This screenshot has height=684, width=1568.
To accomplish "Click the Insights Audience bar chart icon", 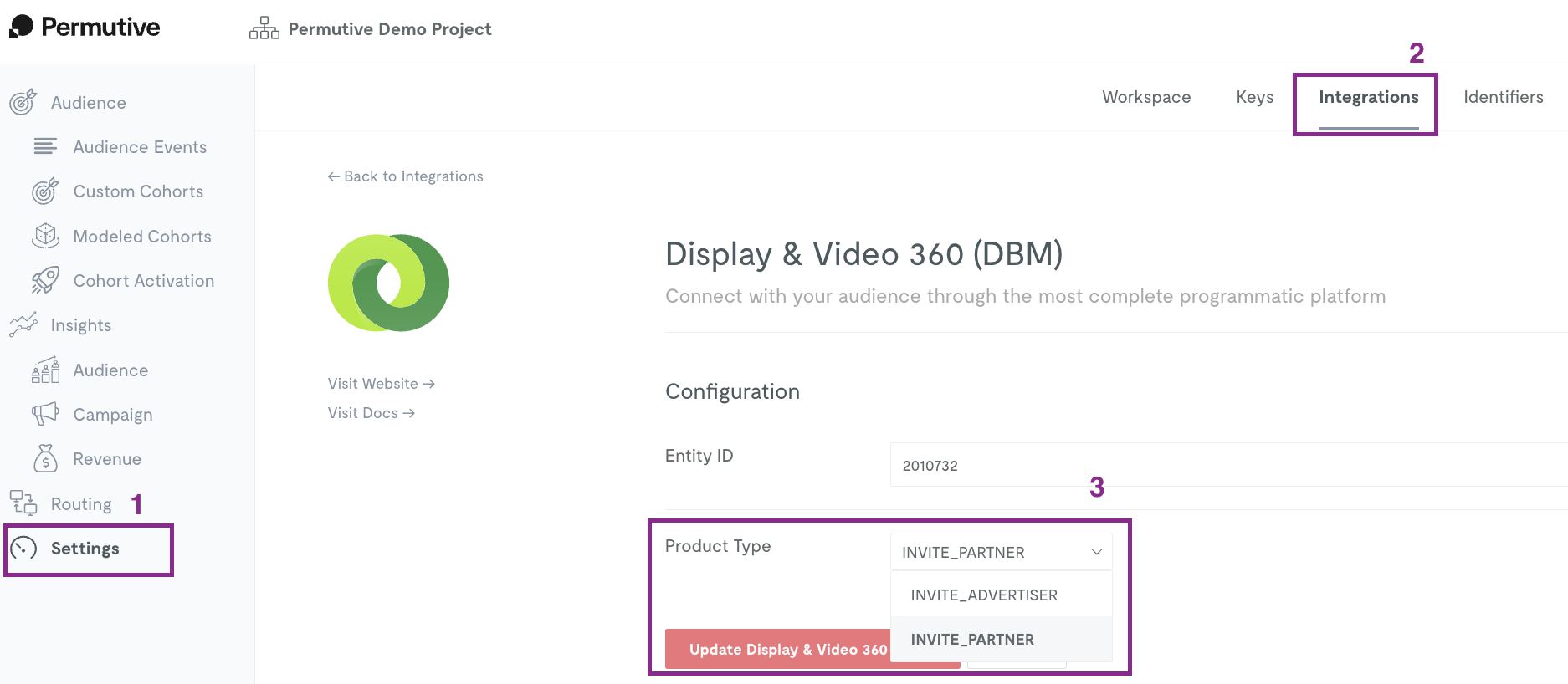I will (x=45, y=370).
